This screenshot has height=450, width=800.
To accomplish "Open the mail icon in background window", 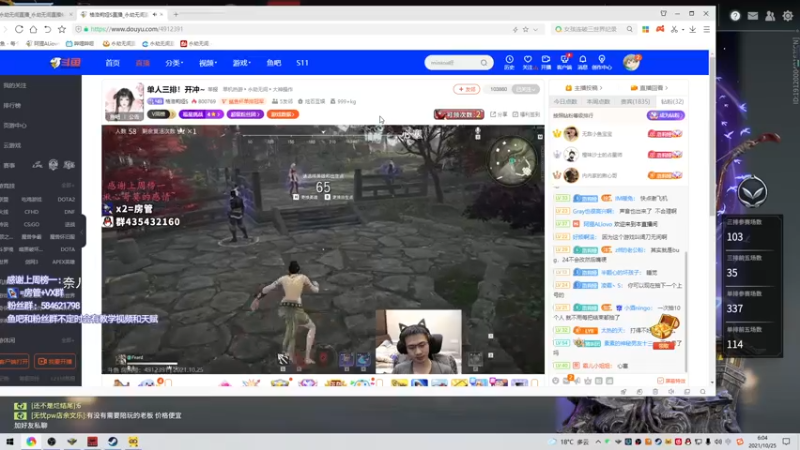I will (x=753, y=16).
